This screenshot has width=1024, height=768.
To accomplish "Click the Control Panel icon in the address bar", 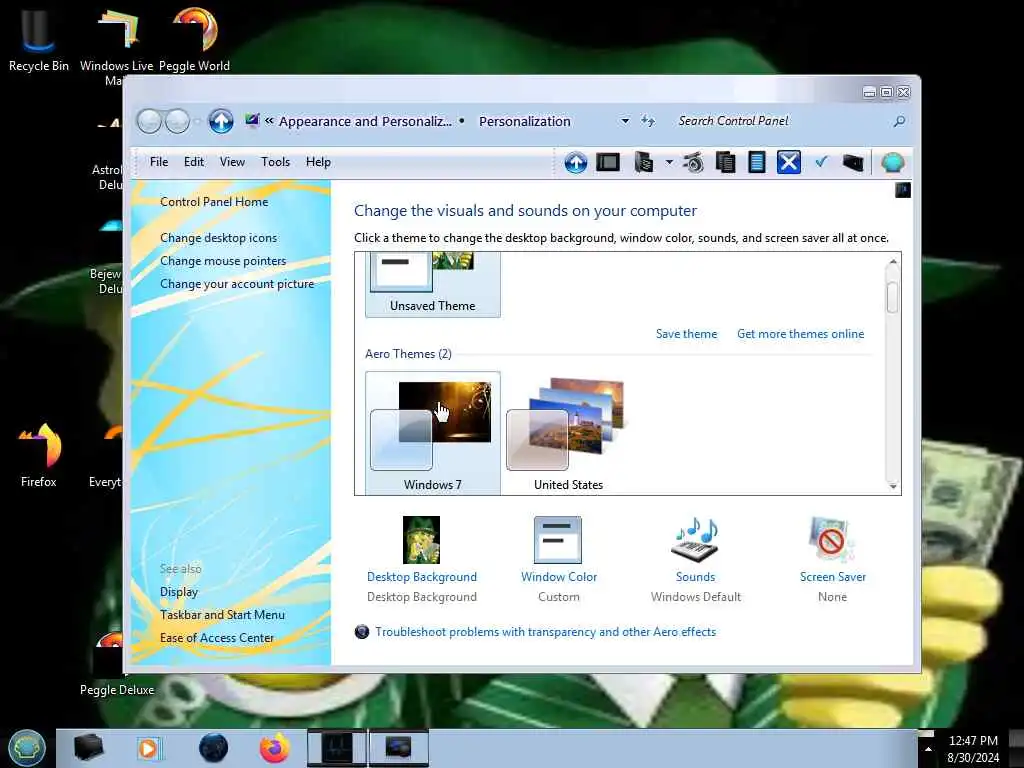I will pyautogui.click(x=252, y=121).
